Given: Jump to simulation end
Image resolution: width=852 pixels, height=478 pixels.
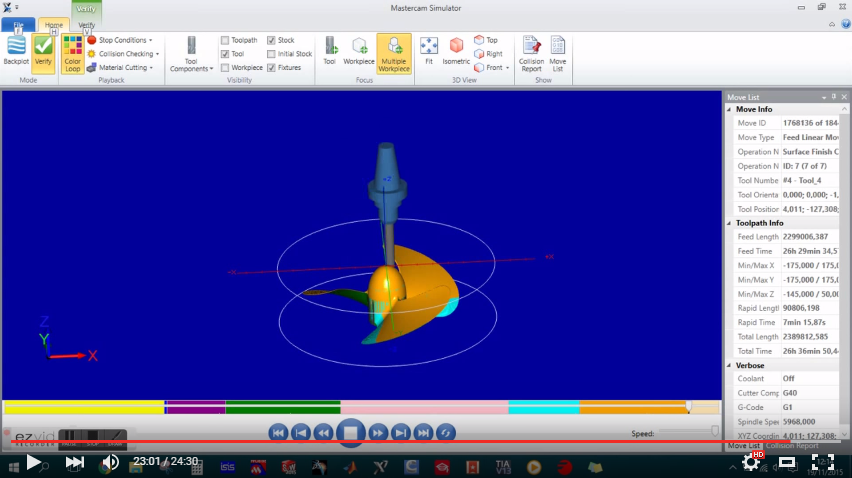Looking at the screenshot, I should pos(423,433).
